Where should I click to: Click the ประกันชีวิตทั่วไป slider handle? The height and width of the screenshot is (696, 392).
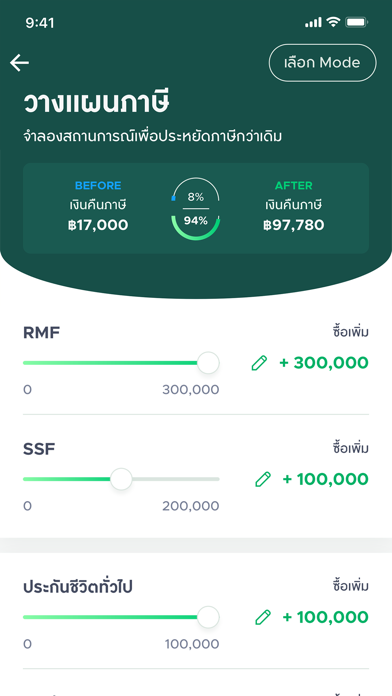click(x=208, y=617)
